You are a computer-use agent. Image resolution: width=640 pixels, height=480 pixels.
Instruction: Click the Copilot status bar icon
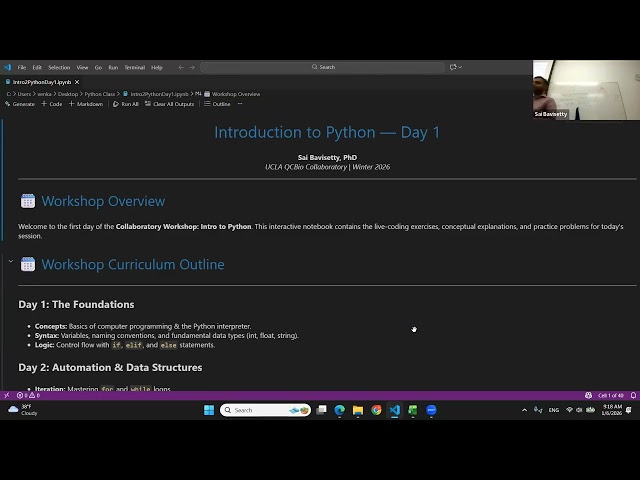point(588,395)
